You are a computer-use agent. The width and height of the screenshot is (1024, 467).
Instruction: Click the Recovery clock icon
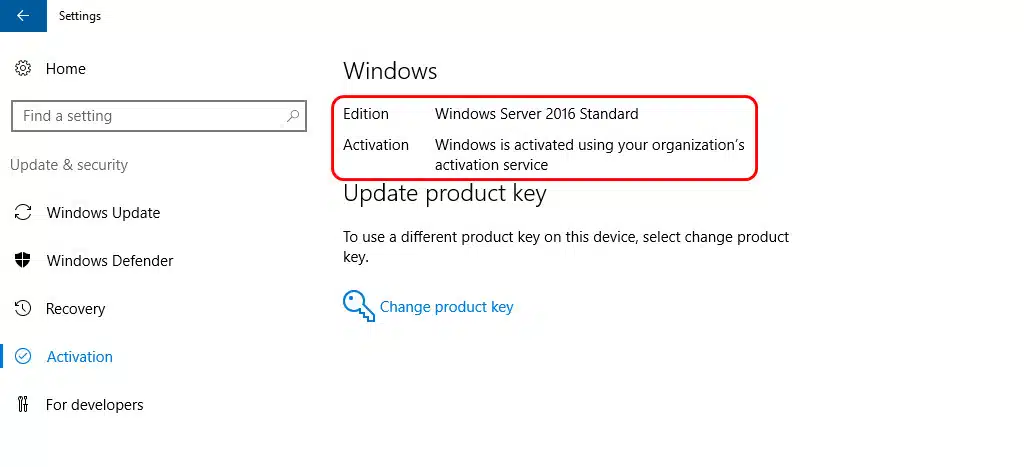click(x=23, y=309)
